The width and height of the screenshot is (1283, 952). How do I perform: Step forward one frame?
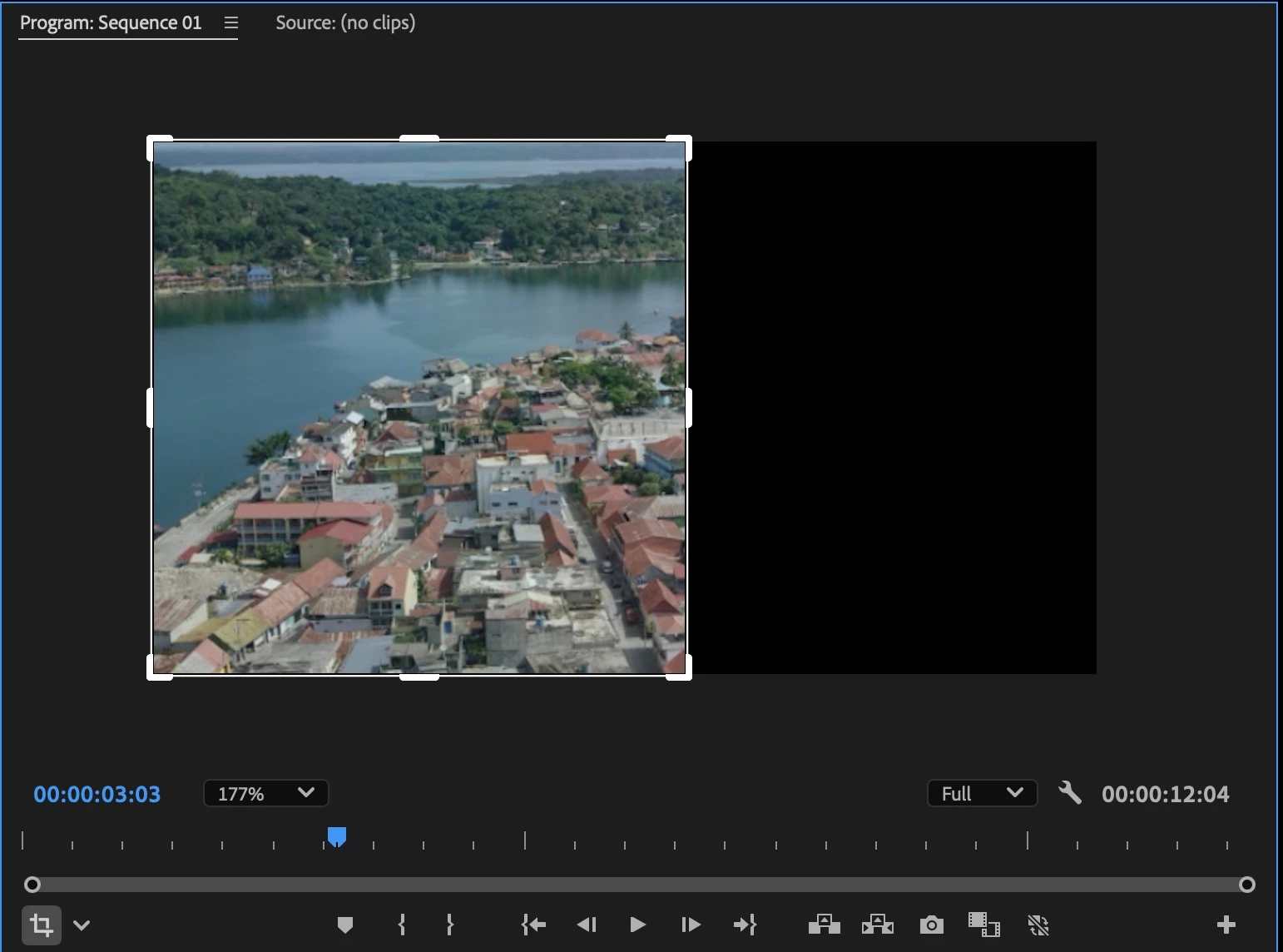pos(691,925)
